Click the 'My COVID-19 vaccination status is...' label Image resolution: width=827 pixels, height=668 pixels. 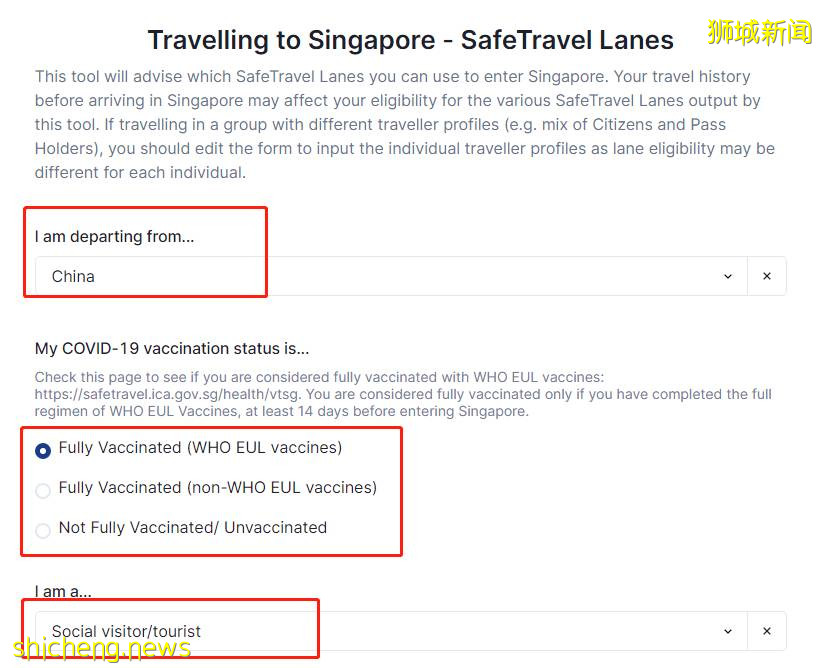tap(172, 348)
